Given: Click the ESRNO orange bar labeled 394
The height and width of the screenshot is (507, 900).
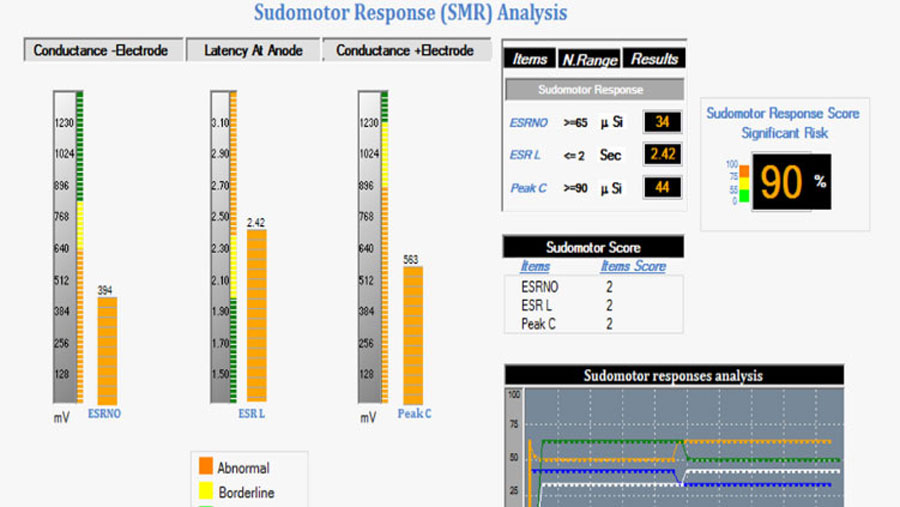Looking at the screenshot, I should (x=107, y=351).
